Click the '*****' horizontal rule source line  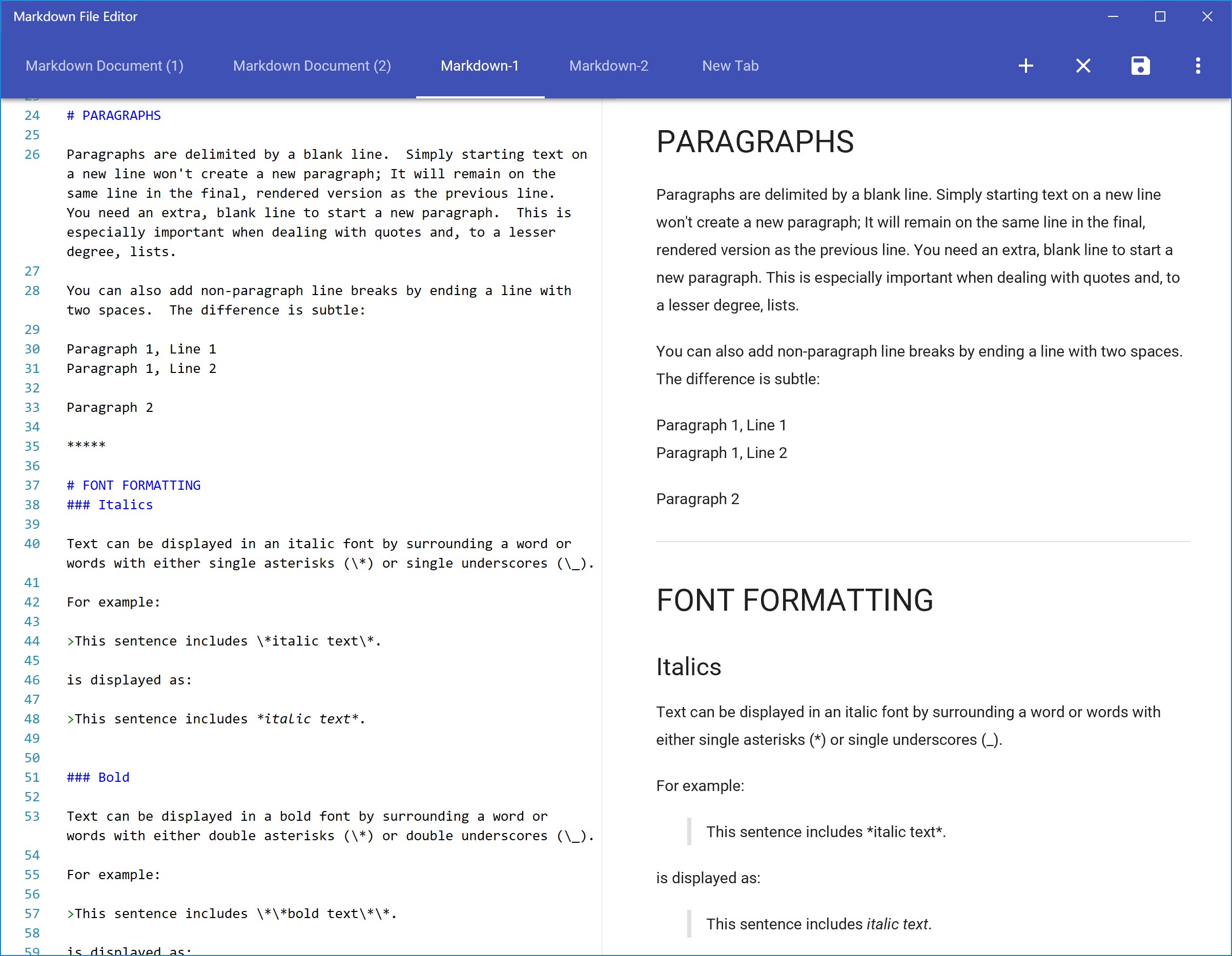tap(86, 446)
